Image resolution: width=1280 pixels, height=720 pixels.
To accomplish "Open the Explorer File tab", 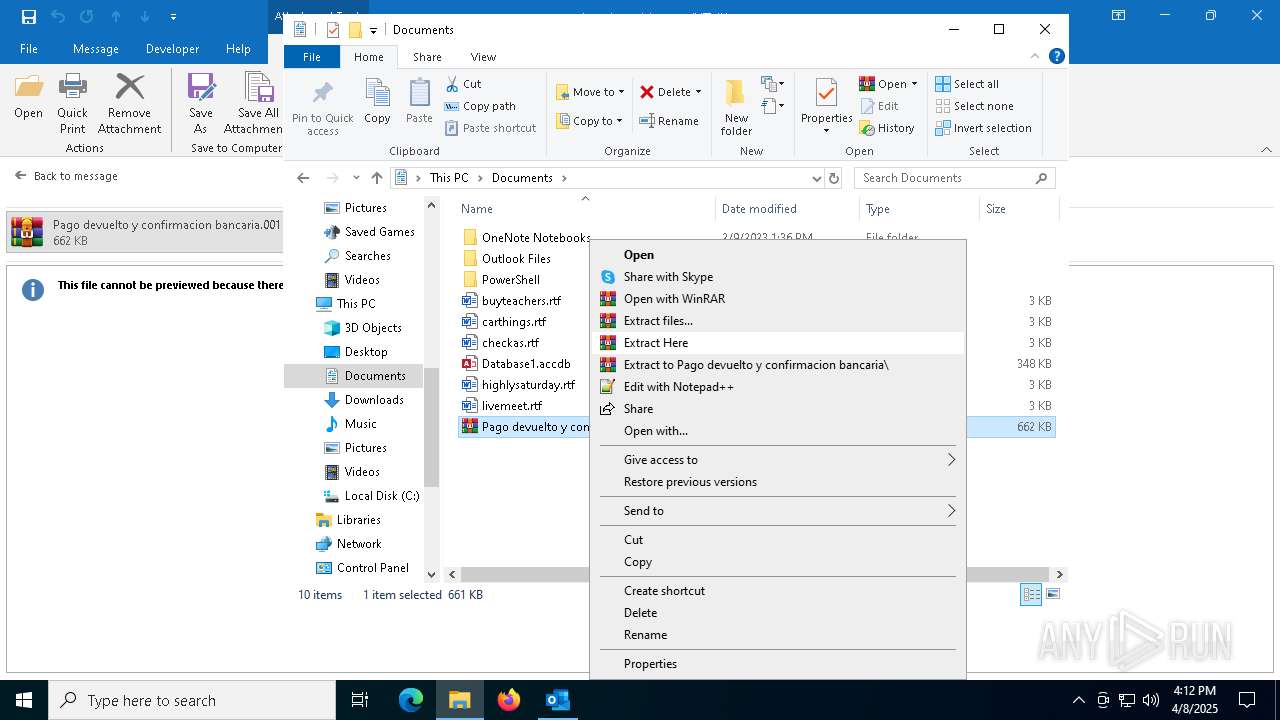I will [312, 57].
